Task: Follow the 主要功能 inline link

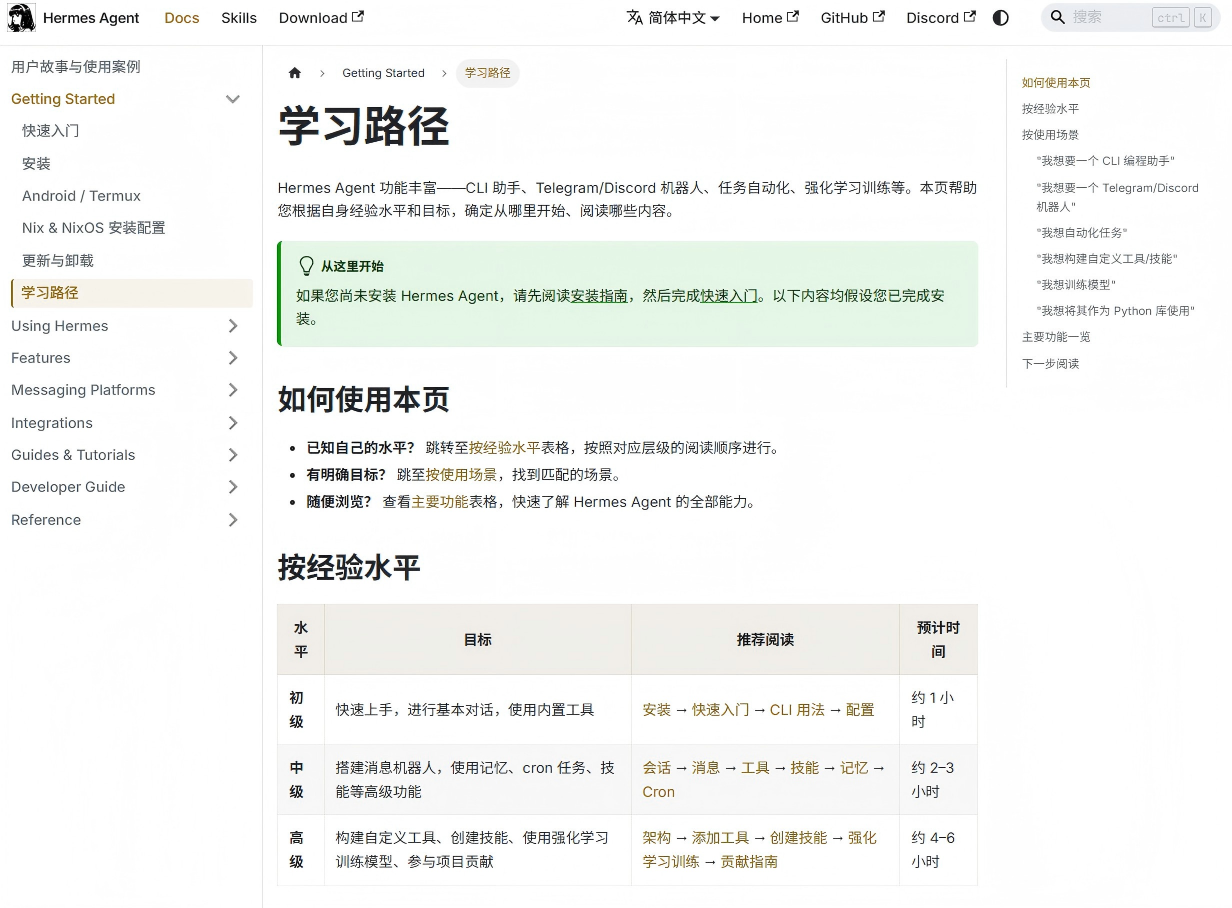Action: [440, 502]
